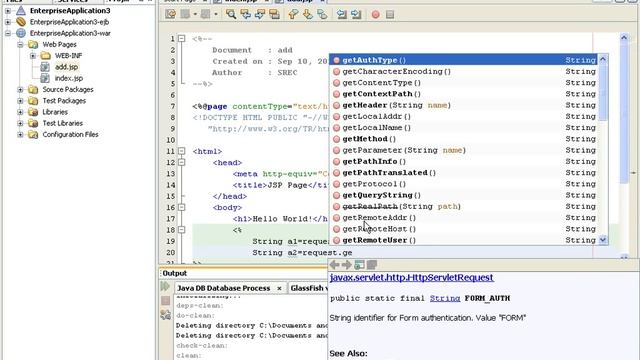Collapse scriptlet fold at line 18
The width and height of the screenshot is (640, 360).
click(182, 230)
